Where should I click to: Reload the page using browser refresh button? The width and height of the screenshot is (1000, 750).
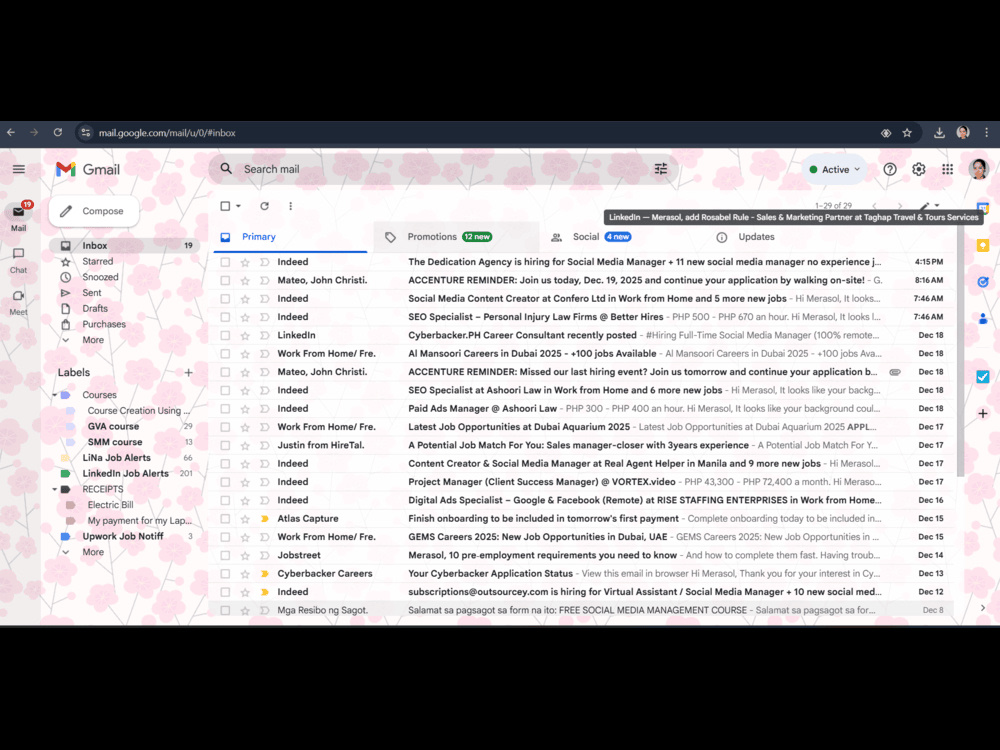(57, 133)
